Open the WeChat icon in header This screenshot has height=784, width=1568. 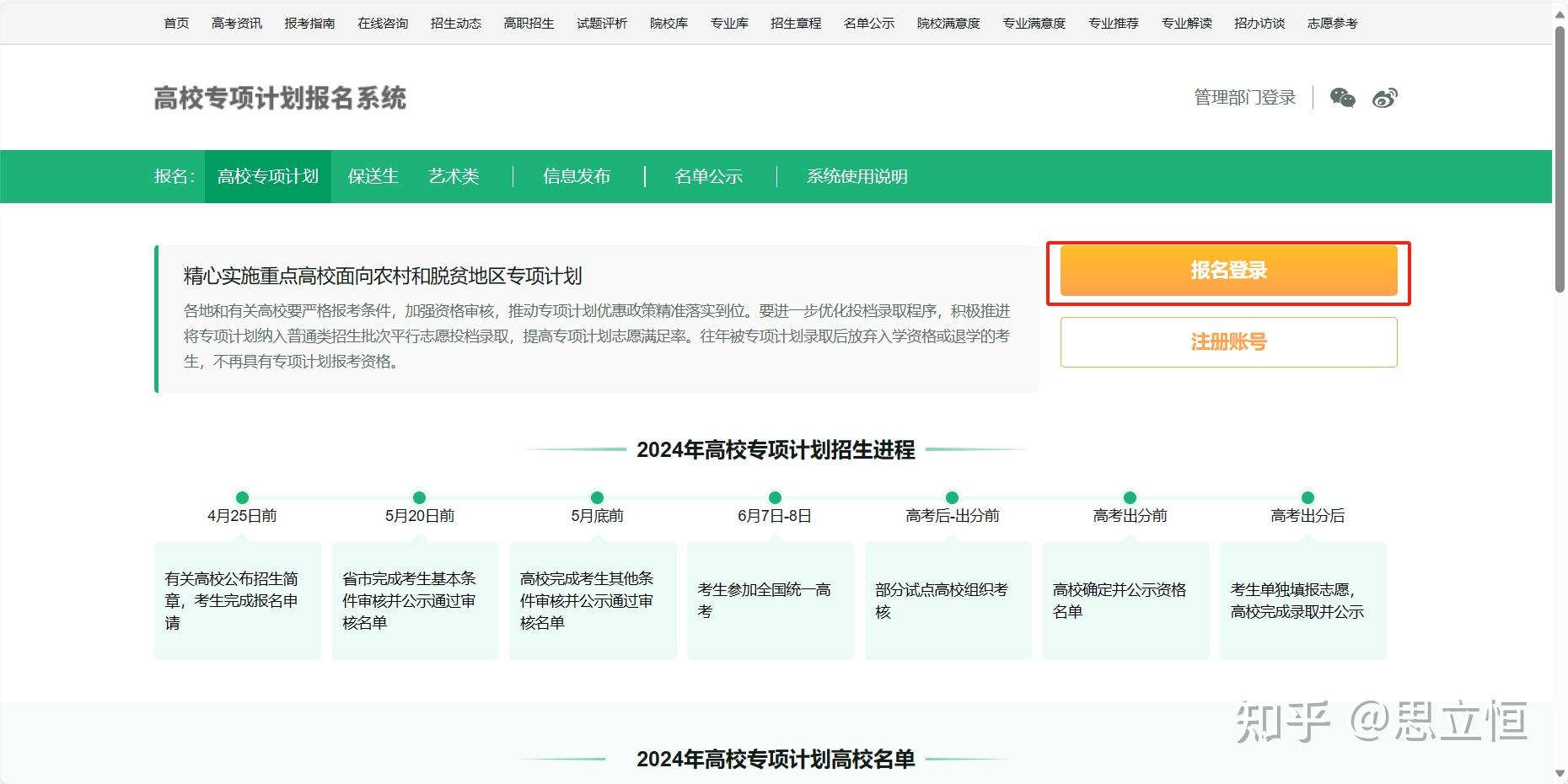[x=1342, y=98]
